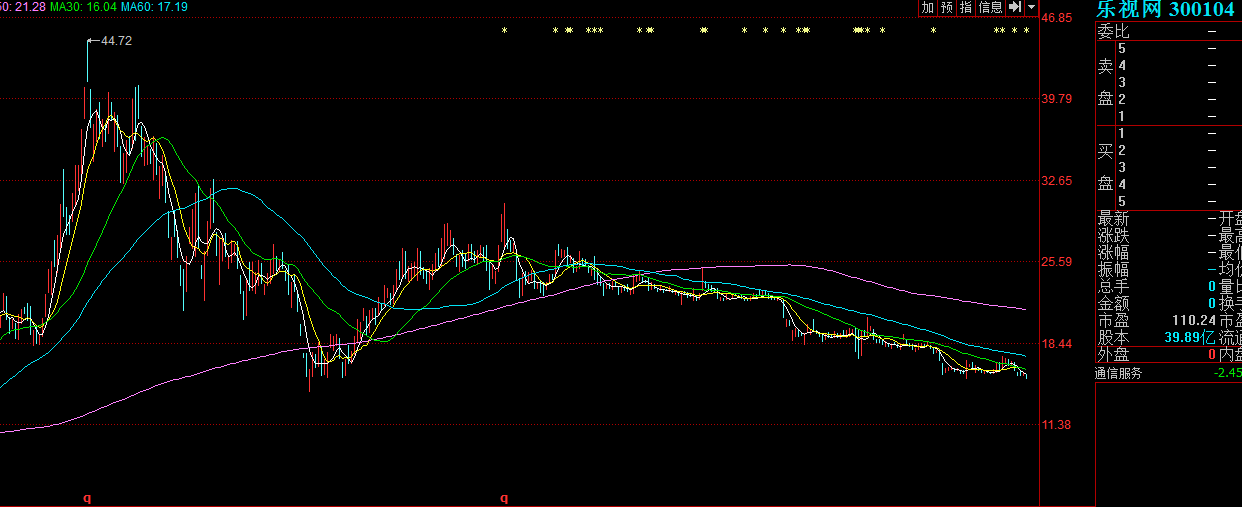Click the 25.59 price axis label
The width and height of the screenshot is (1242, 507).
(x=1056, y=262)
